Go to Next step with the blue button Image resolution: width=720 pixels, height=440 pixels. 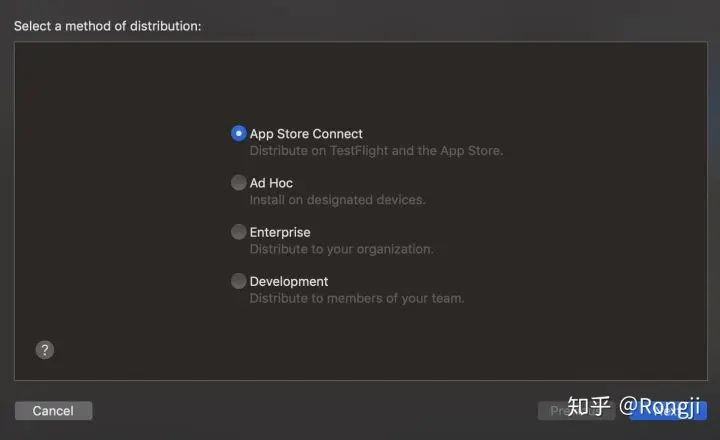coord(669,411)
